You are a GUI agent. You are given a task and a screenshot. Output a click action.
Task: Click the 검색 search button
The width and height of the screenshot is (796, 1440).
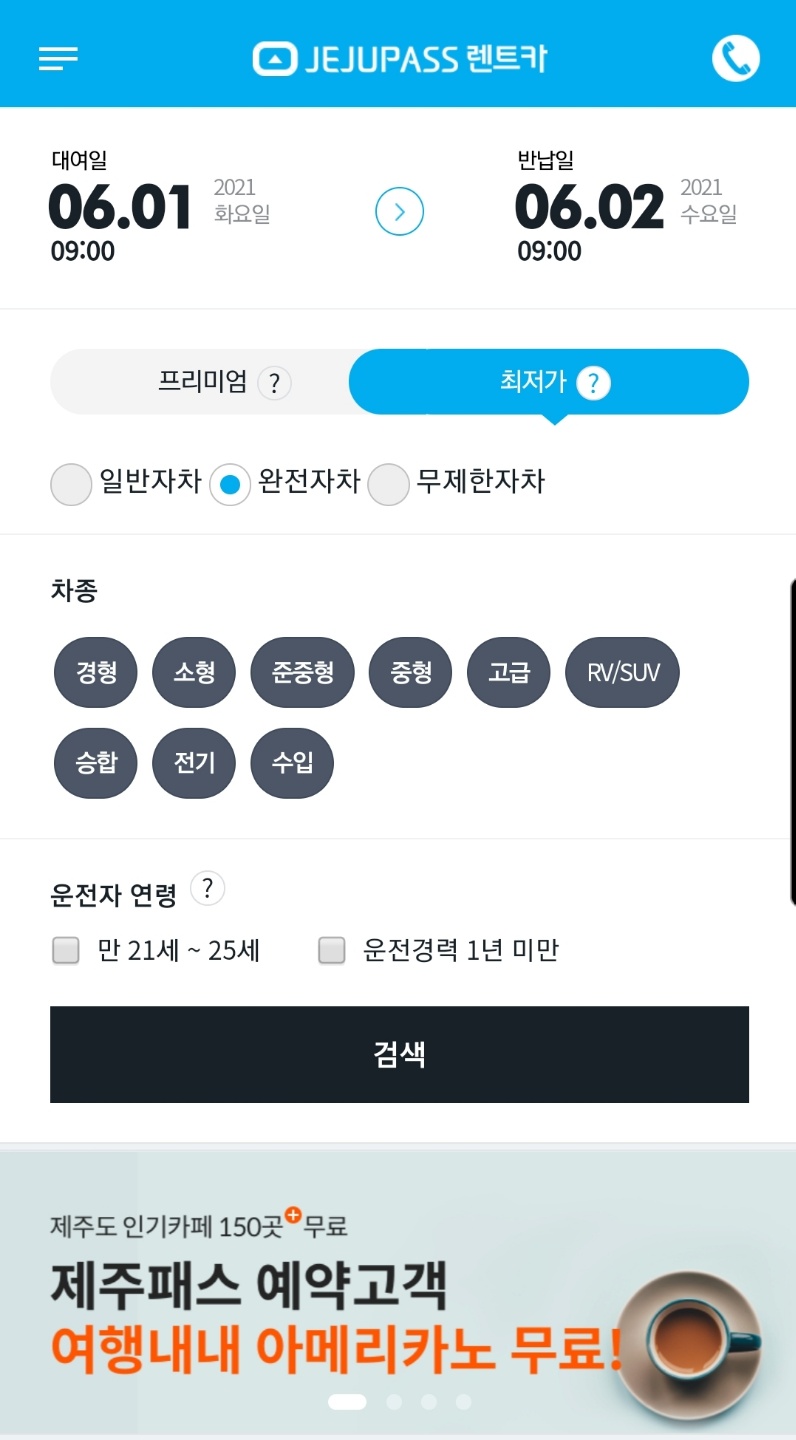click(399, 1054)
